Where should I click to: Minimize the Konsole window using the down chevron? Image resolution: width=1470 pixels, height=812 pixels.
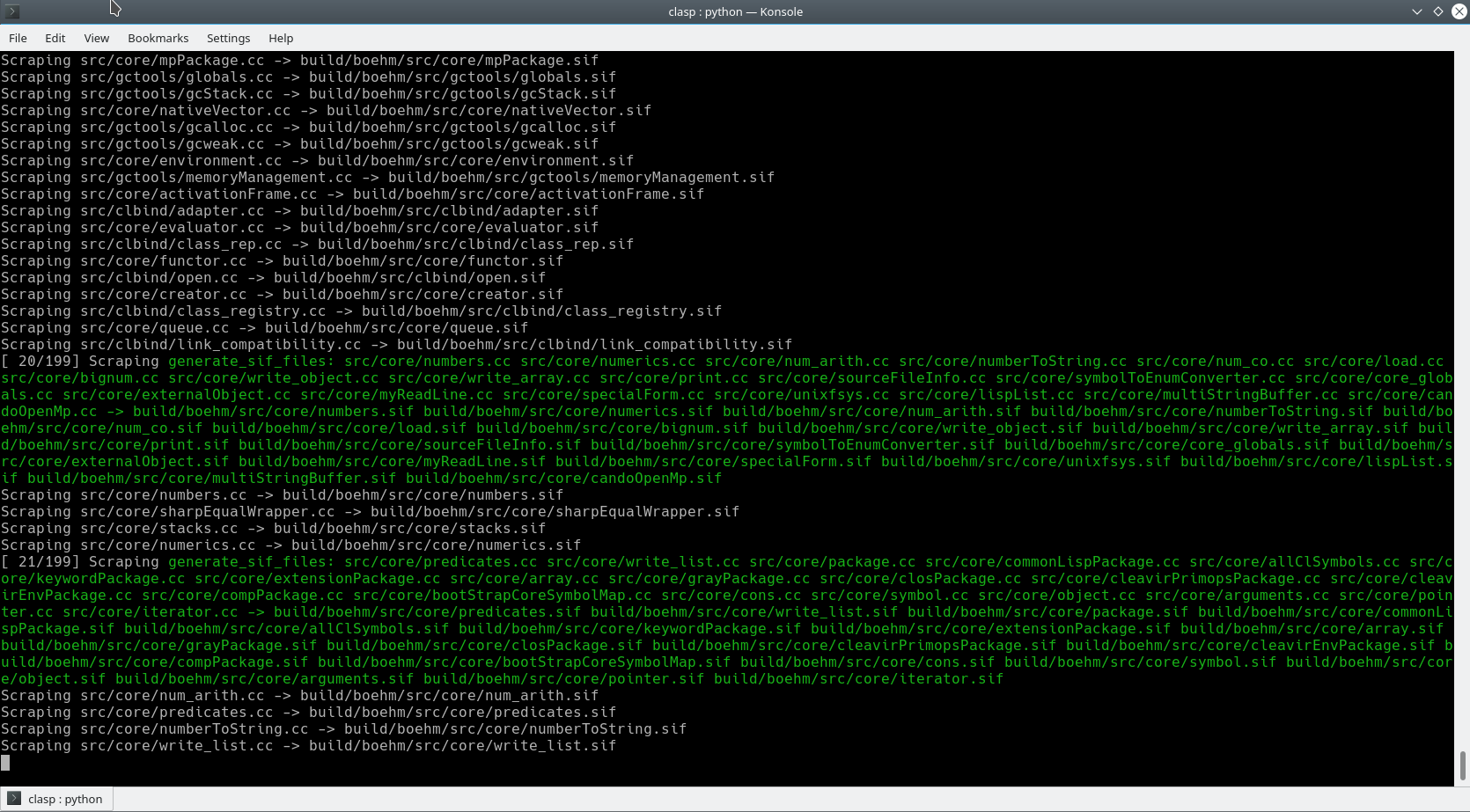[x=1416, y=11]
